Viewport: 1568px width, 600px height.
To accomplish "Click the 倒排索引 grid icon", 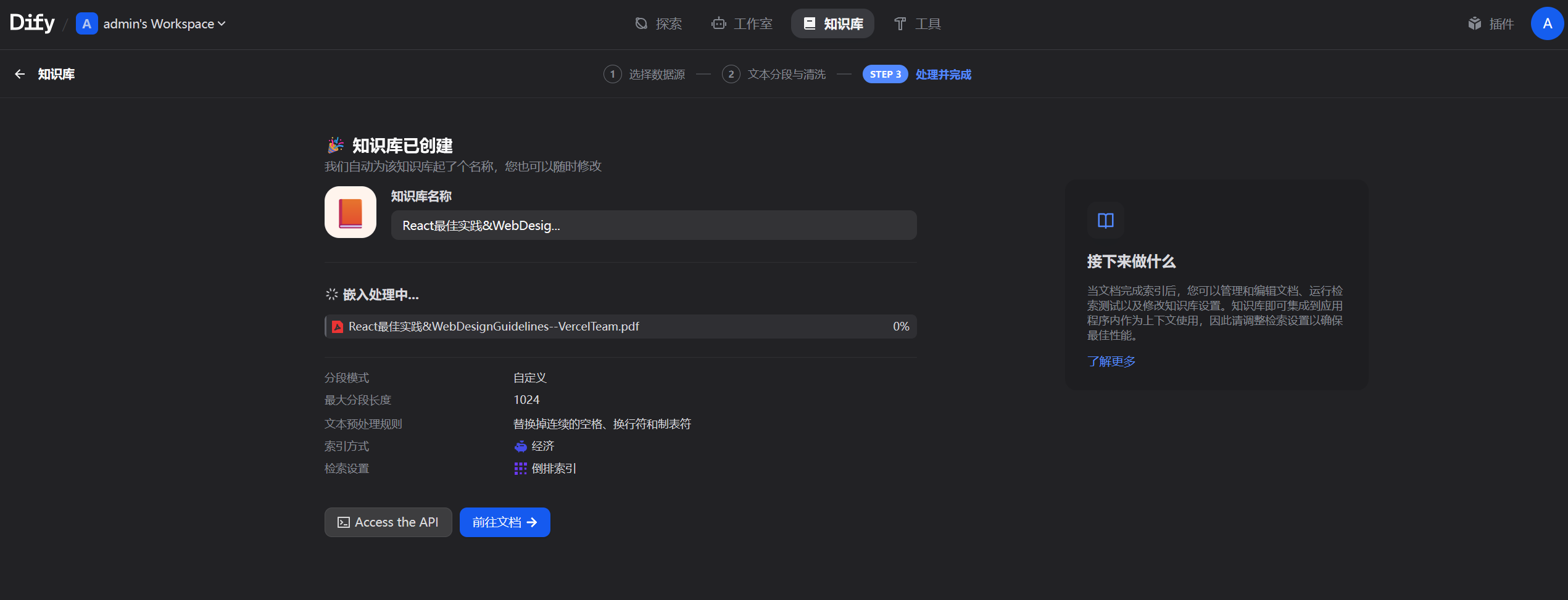I will pos(520,469).
